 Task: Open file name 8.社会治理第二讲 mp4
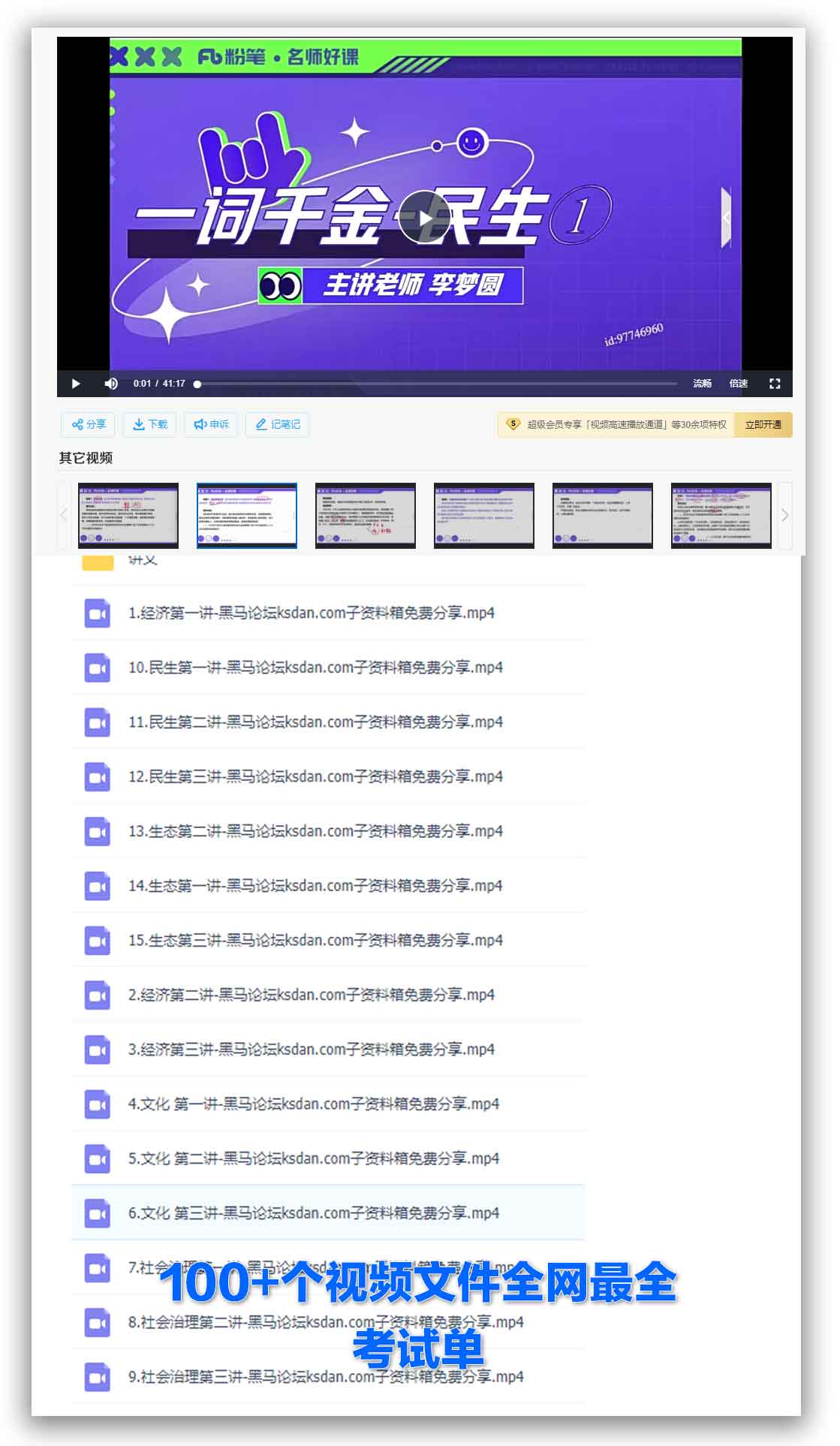tap(326, 1322)
